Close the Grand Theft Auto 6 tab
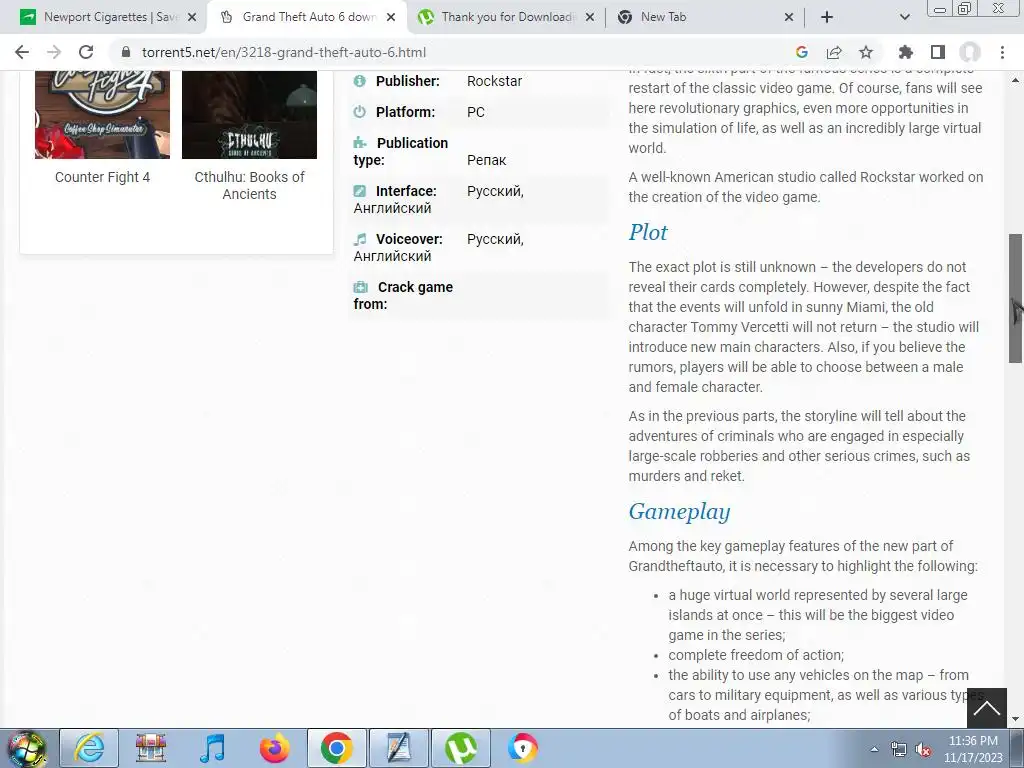Screen dimensions: 1024x768 point(391,17)
